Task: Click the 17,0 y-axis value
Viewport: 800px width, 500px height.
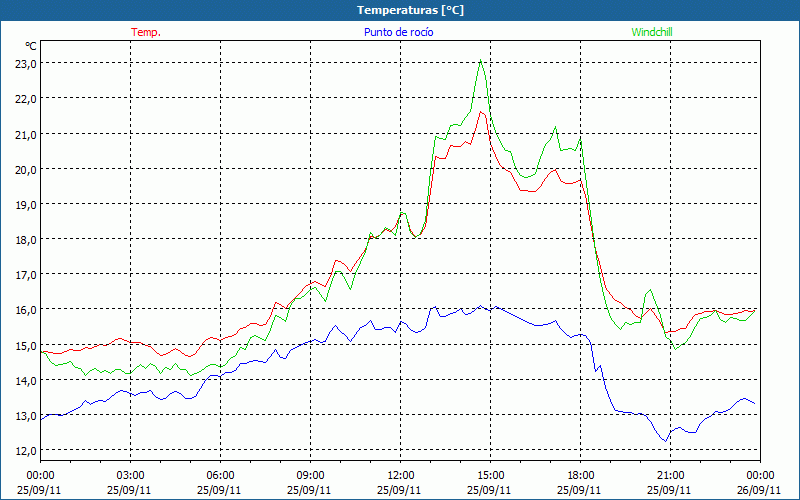Action: point(27,275)
